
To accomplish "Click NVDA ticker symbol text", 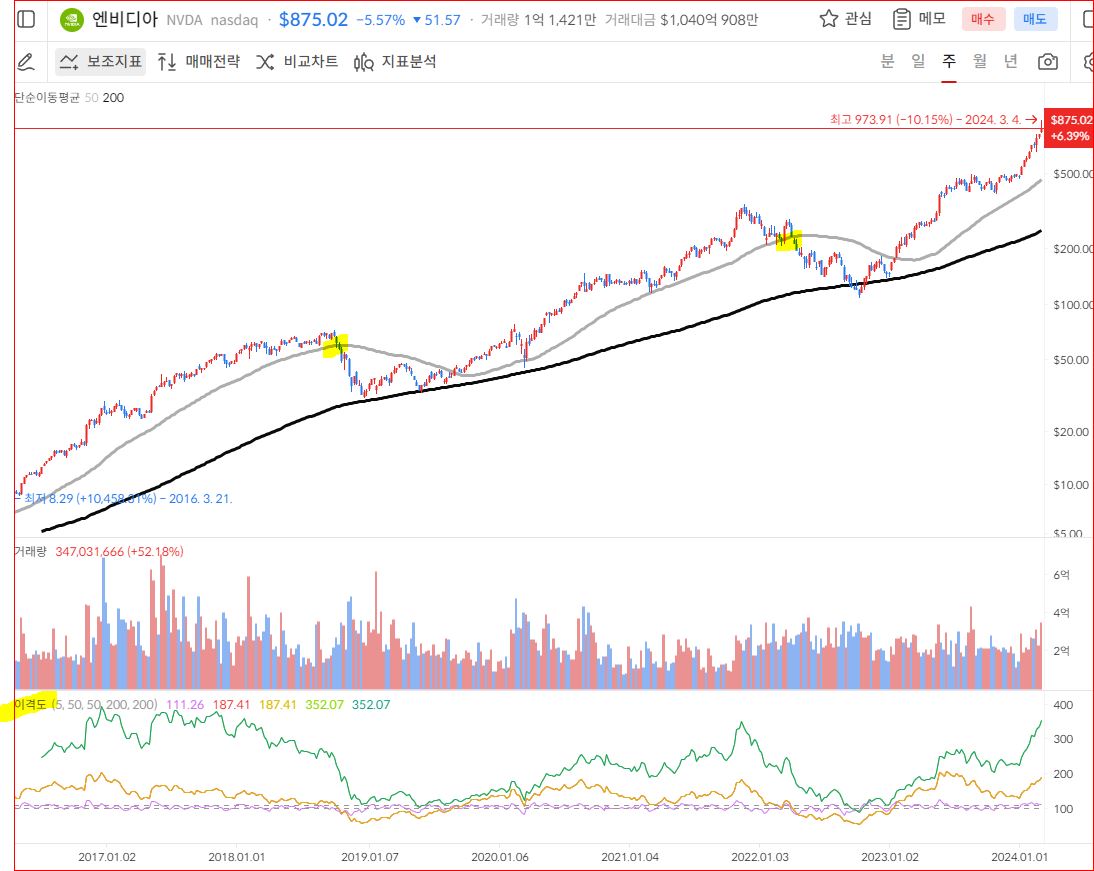I will coord(184,20).
